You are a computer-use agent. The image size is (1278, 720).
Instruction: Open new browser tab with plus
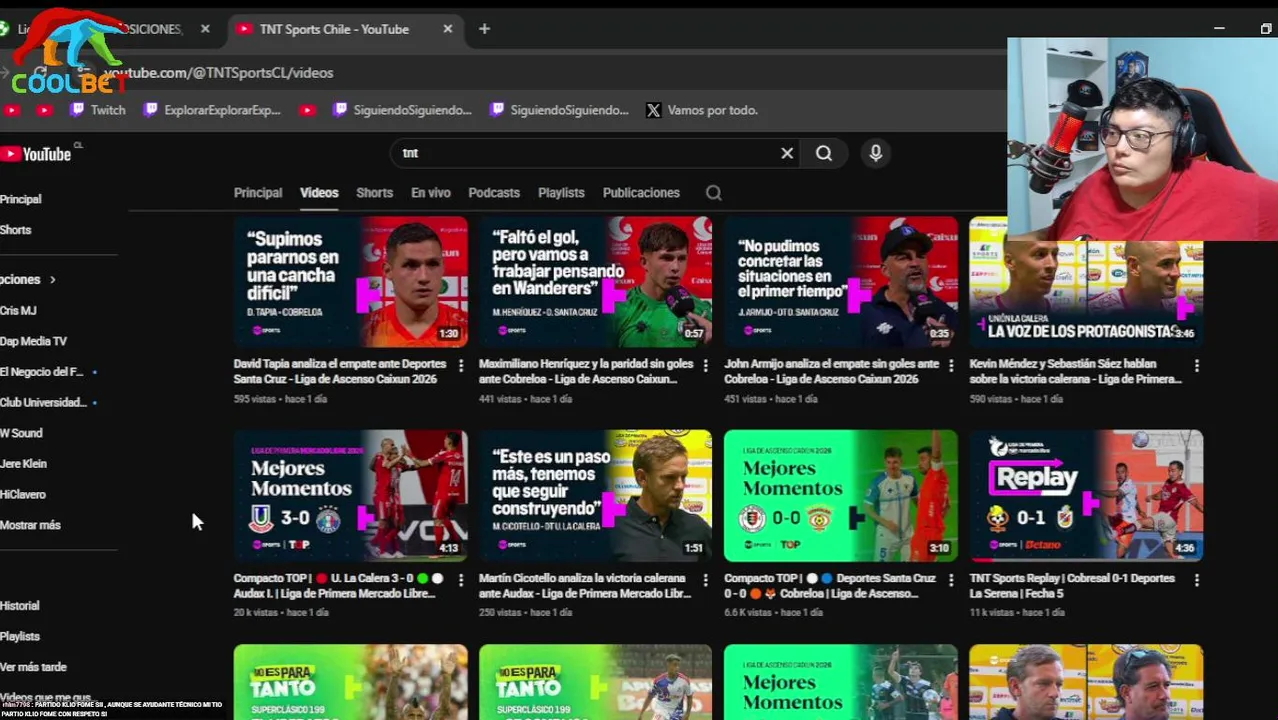point(484,29)
